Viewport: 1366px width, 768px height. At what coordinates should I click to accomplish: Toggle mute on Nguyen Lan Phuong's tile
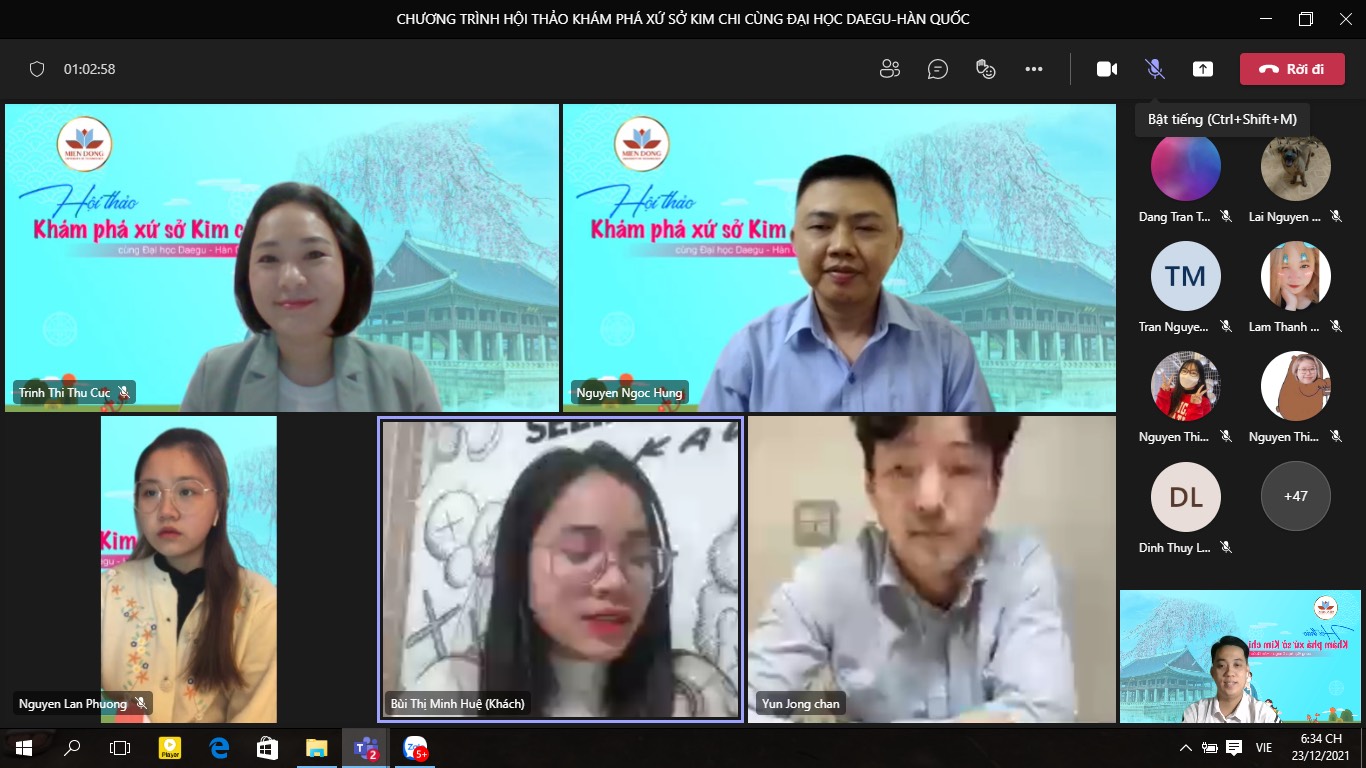tap(140, 704)
